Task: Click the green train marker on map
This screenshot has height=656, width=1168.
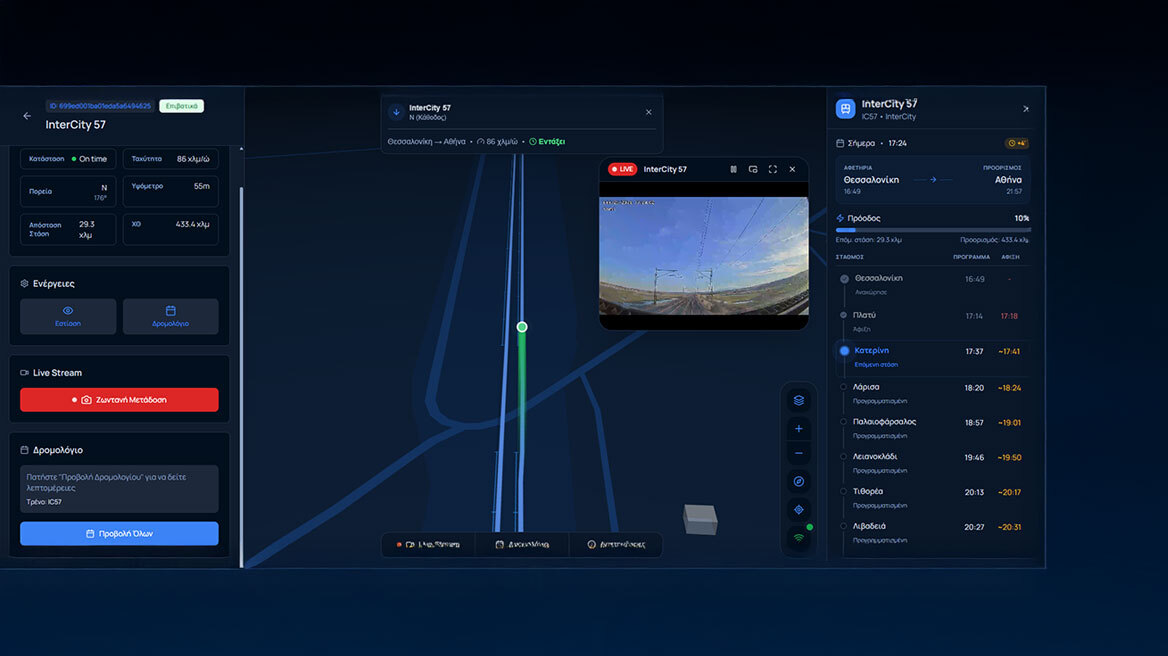Action: tap(521, 327)
